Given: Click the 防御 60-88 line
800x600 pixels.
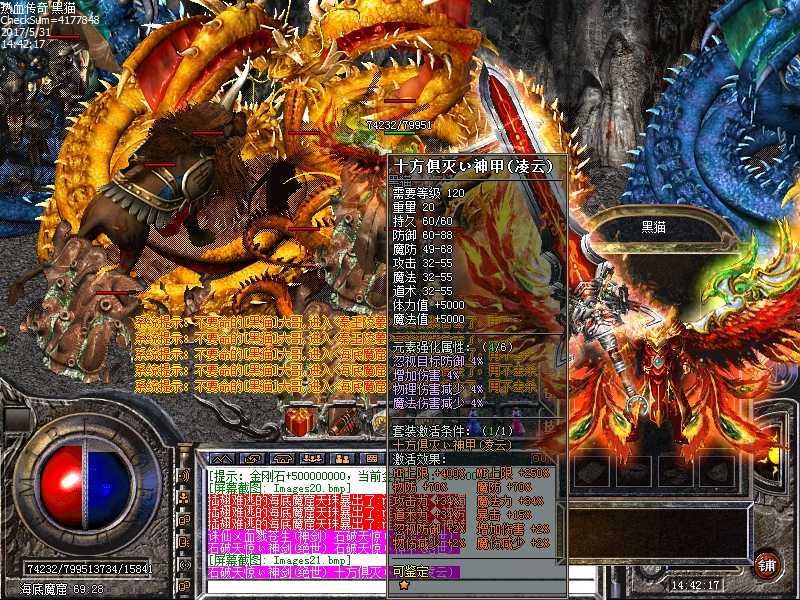Looking at the screenshot, I should 422,235.
